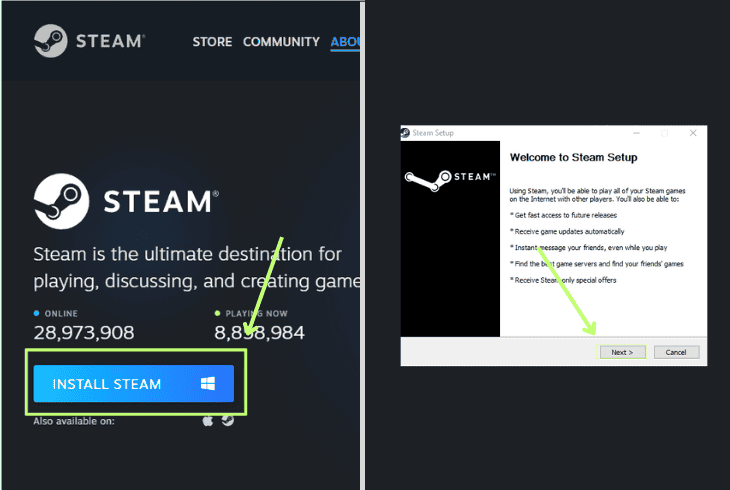730x490 pixels.
Task: Click 'Get fast access to future releases' line
Action: (x=563, y=215)
